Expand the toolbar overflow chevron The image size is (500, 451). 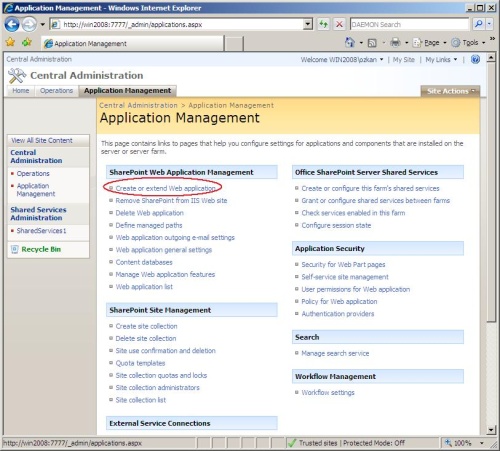(x=492, y=39)
